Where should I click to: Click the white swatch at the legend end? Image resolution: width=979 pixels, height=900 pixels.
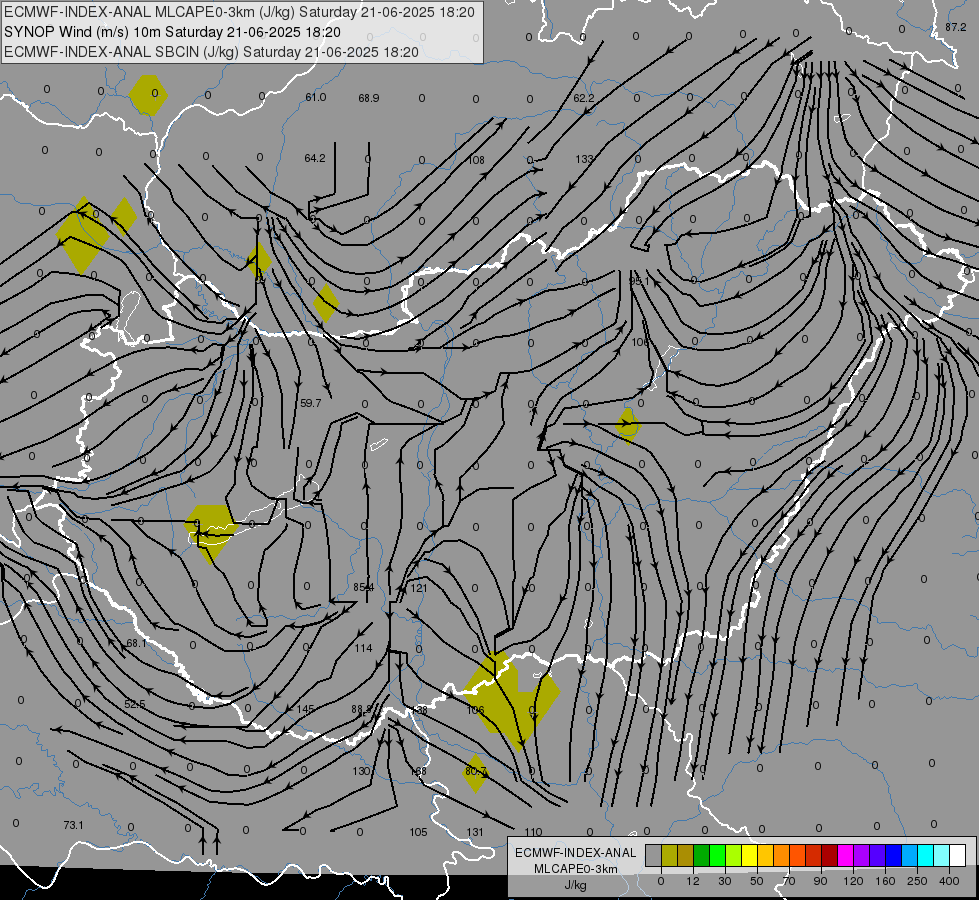957,856
